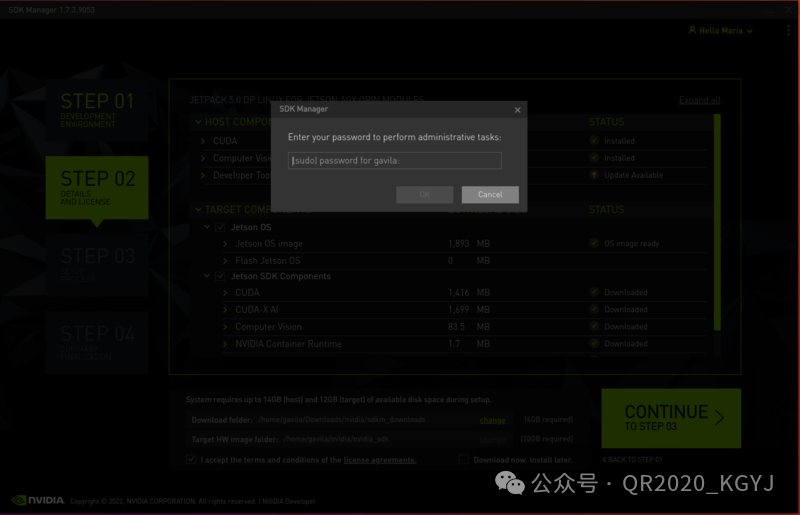Click Continue to Step 03 button
800x515 pixels.
point(671,419)
